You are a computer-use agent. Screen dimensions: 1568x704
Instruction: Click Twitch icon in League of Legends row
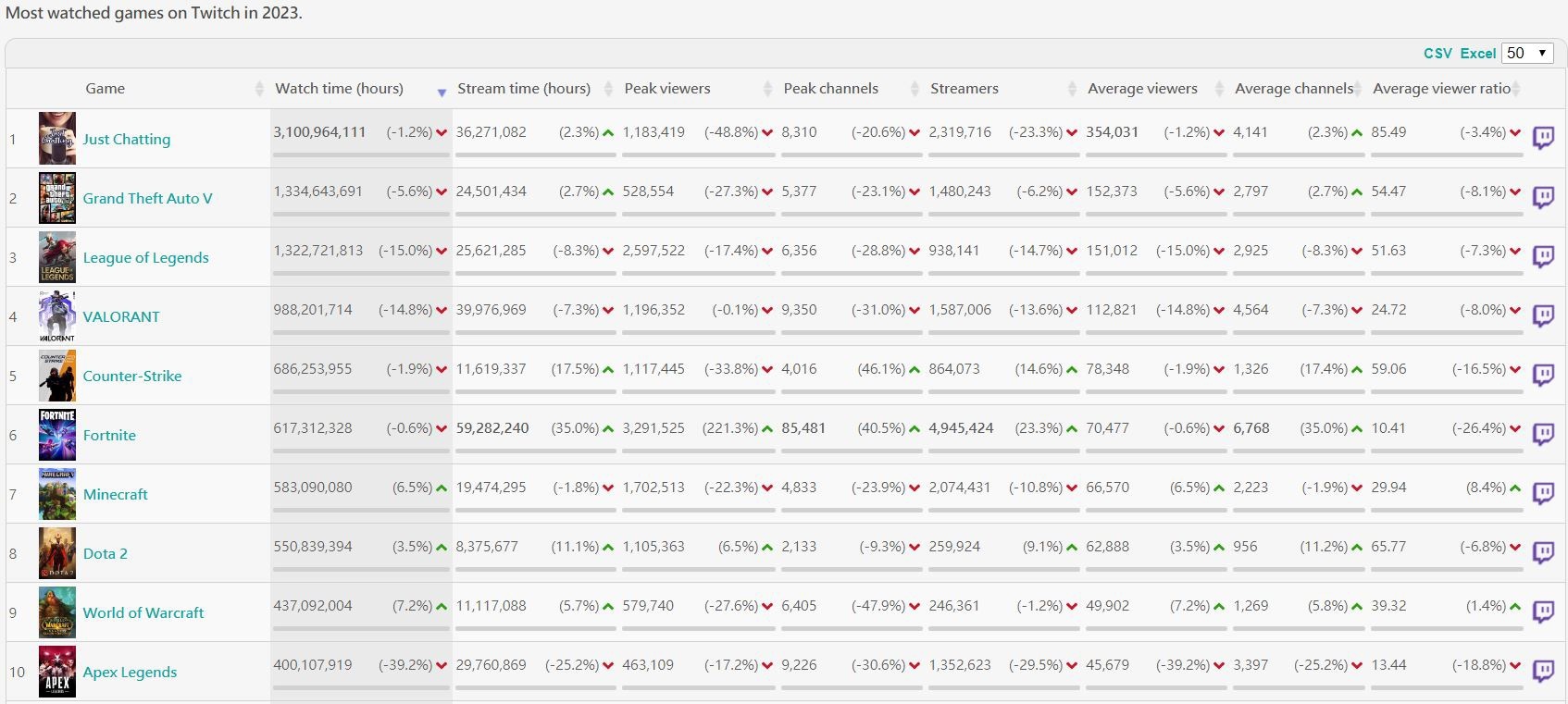pos(1543,256)
